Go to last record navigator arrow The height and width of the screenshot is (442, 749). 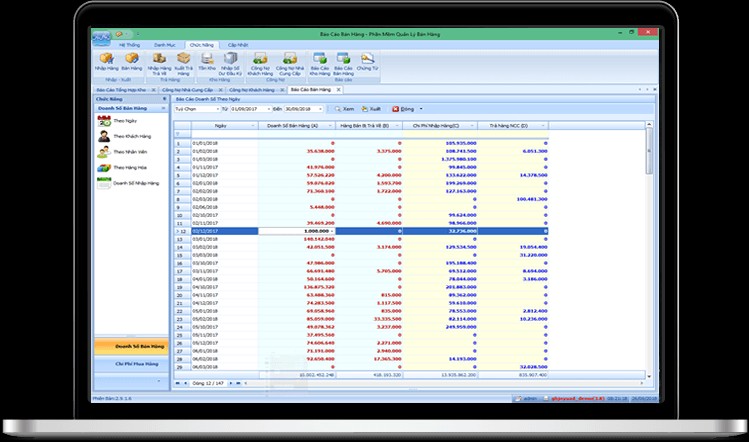pos(238,383)
